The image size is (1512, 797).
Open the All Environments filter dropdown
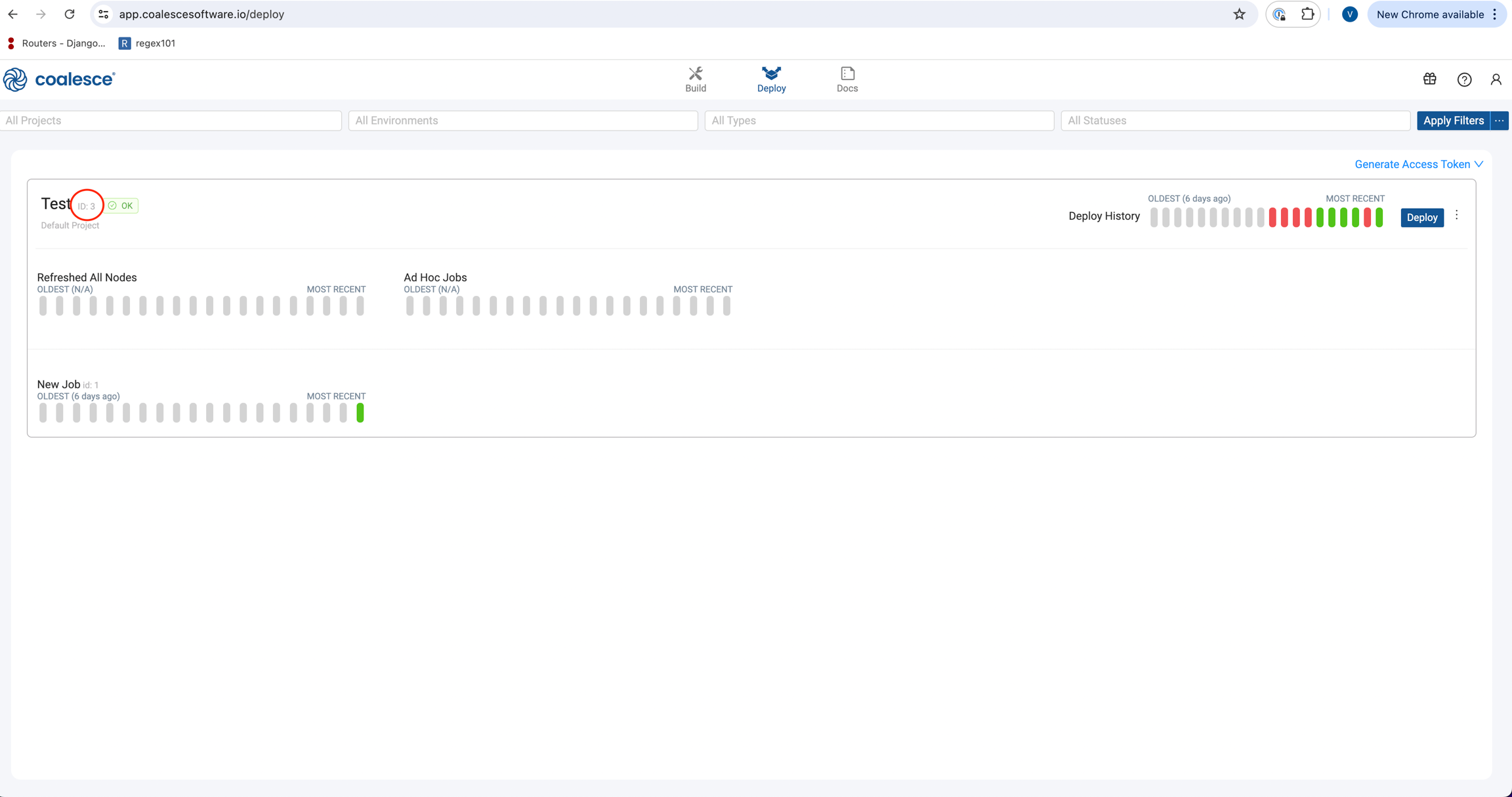point(522,121)
